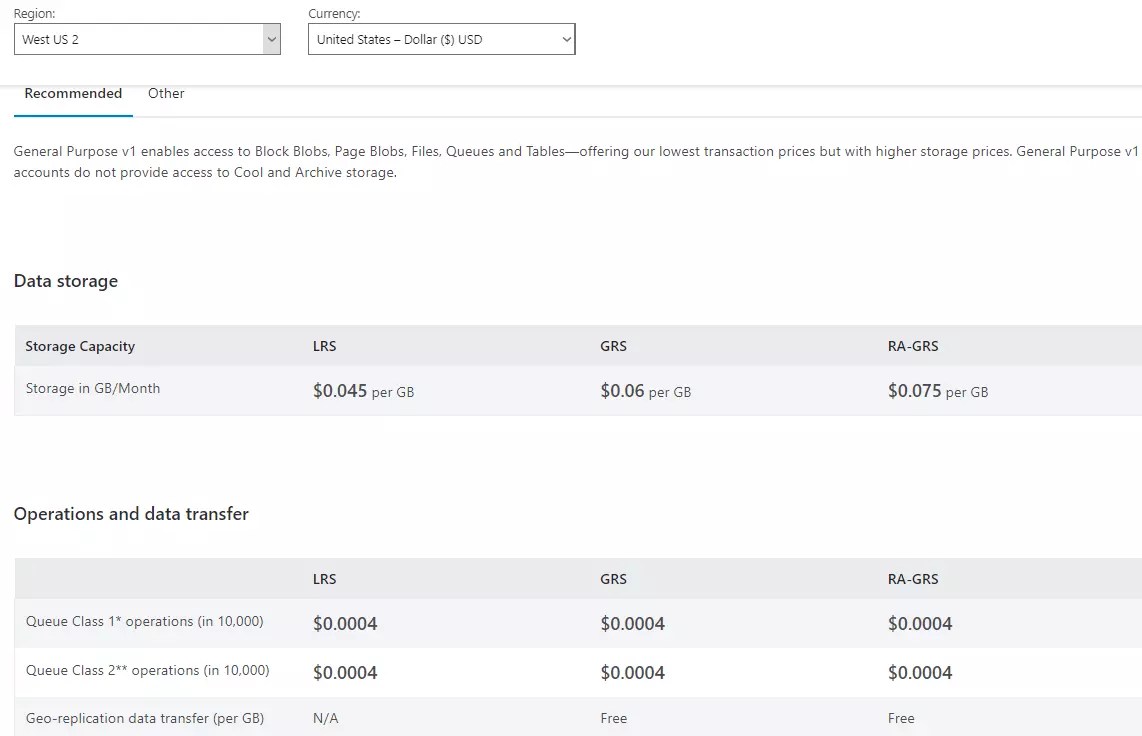
Task: Select the Recommended tab
Action: click(73, 93)
